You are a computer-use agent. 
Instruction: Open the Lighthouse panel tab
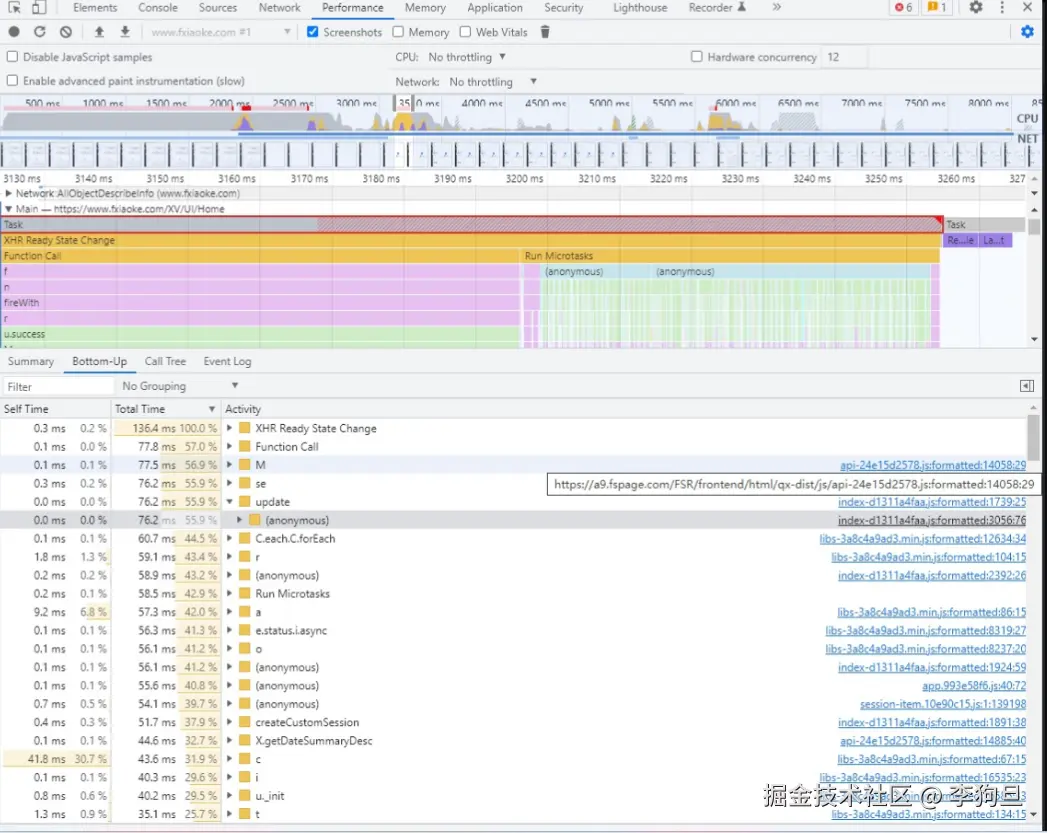tap(639, 8)
